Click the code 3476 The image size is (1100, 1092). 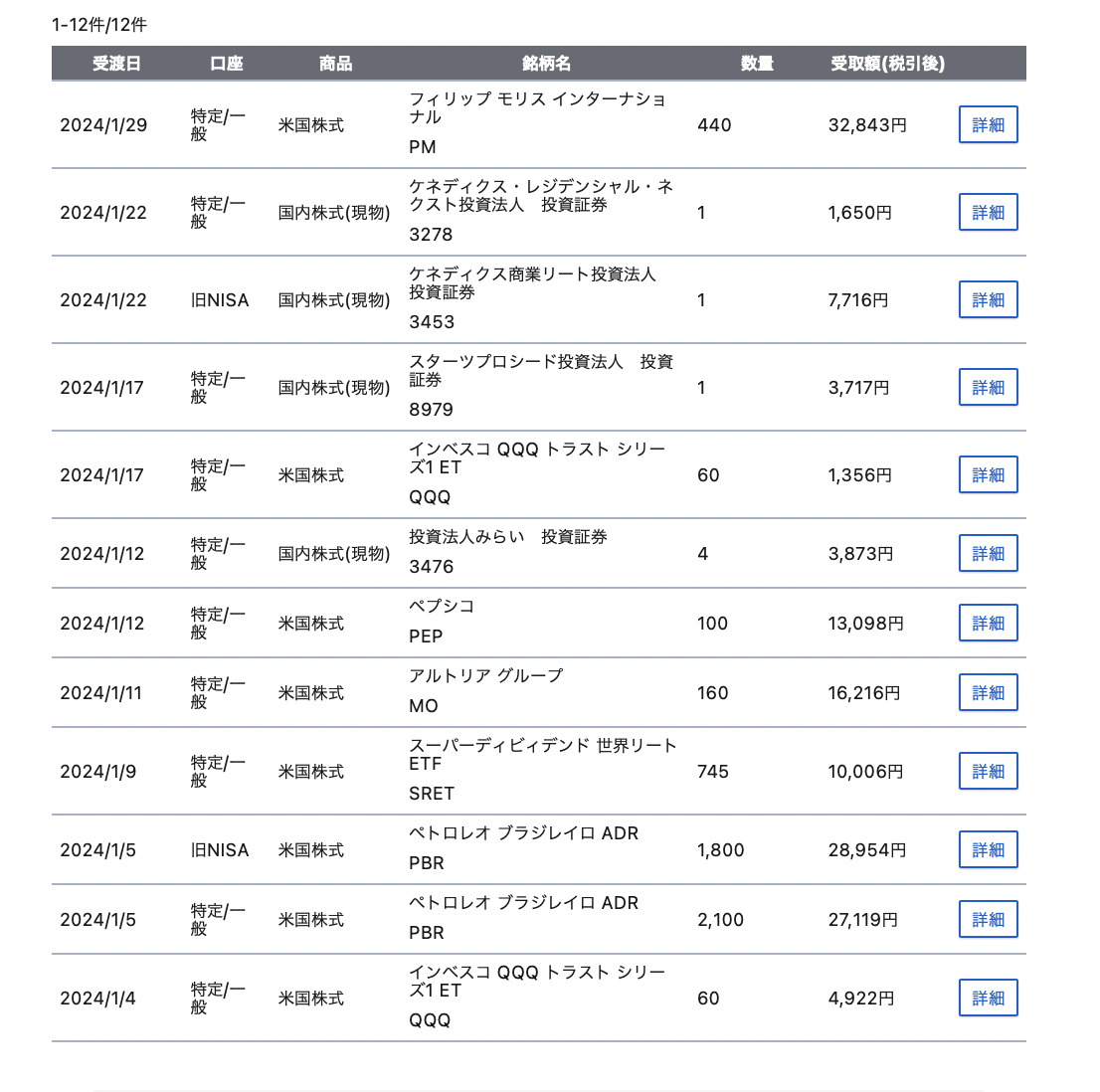tap(431, 567)
